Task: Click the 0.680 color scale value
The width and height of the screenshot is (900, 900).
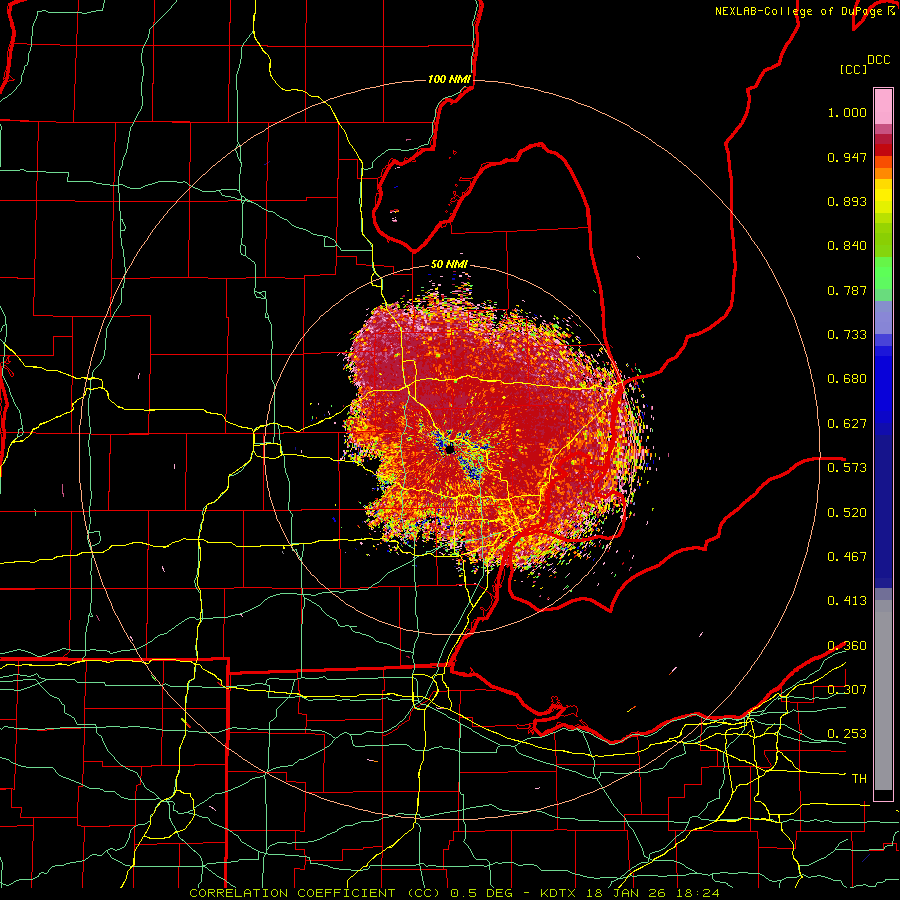Action: pos(847,379)
